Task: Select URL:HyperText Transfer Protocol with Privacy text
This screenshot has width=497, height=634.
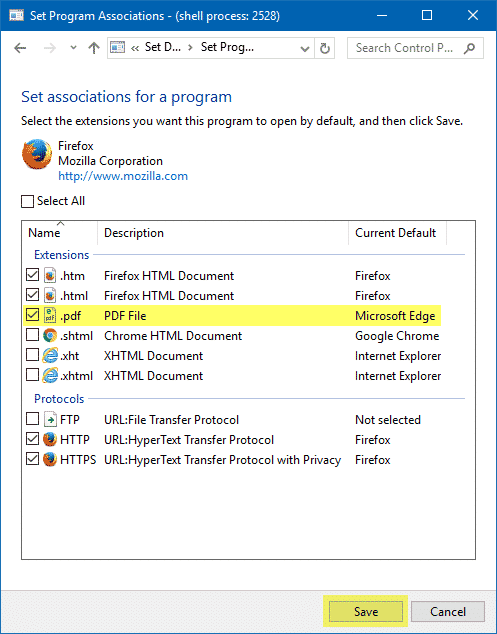Action: coord(222,460)
